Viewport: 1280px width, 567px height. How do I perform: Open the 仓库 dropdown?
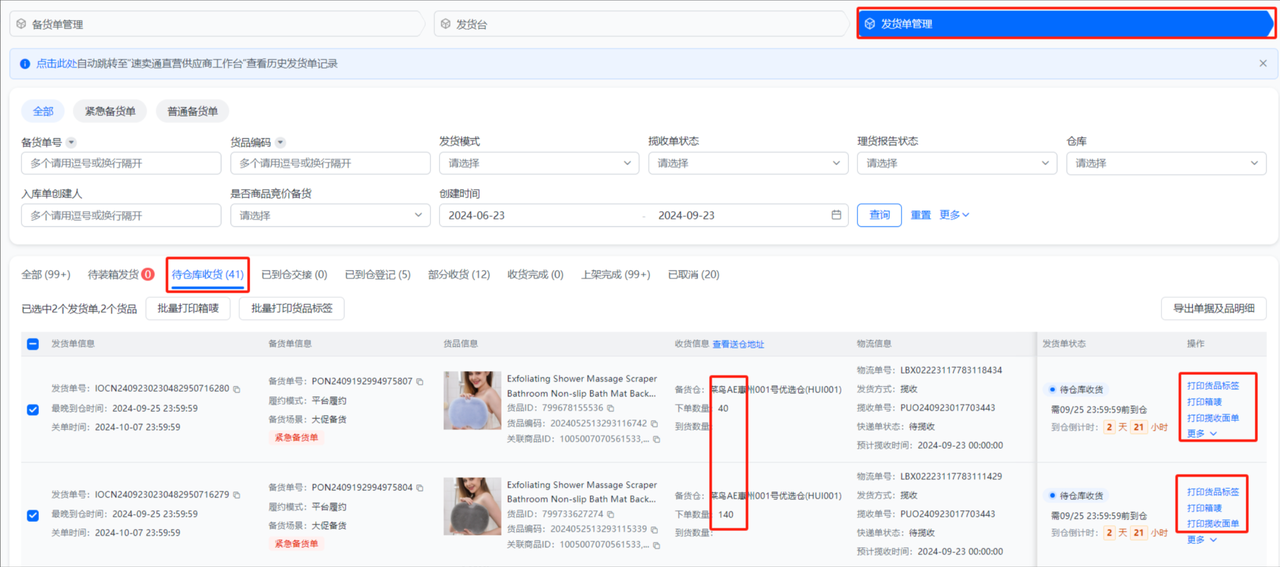click(1166, 163)
